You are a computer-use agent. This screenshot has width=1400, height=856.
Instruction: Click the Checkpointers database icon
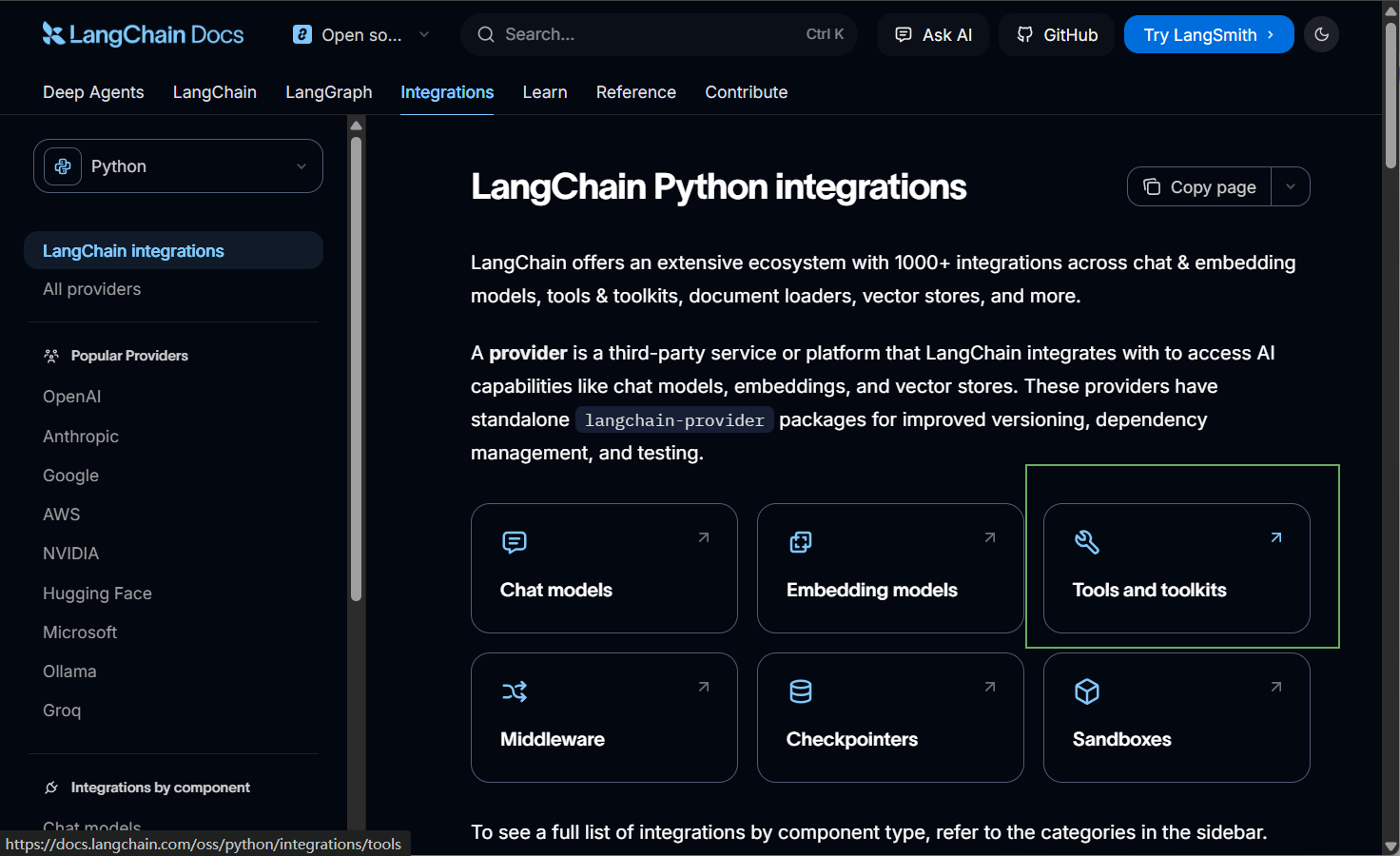click(801, 691)
